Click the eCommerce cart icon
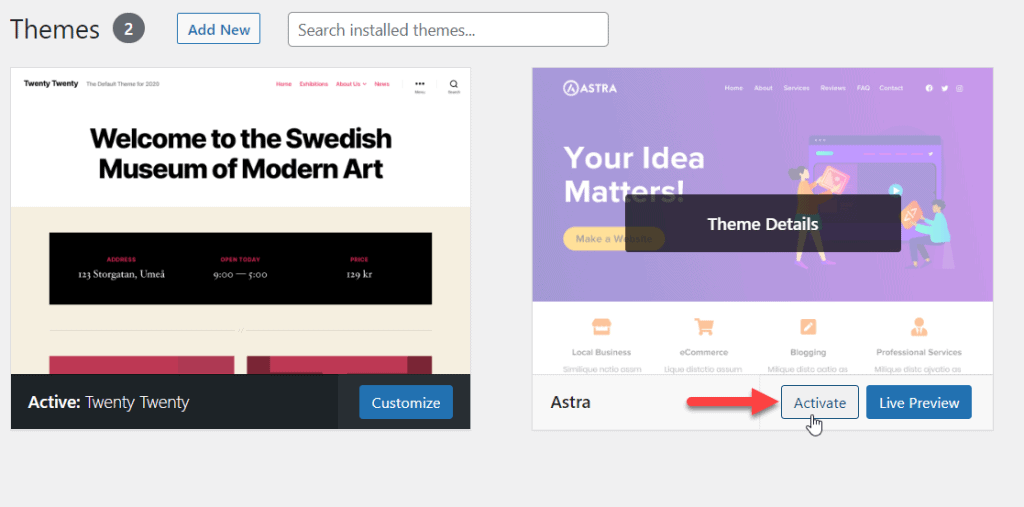The image size is (1024, 507). point(703,326)
